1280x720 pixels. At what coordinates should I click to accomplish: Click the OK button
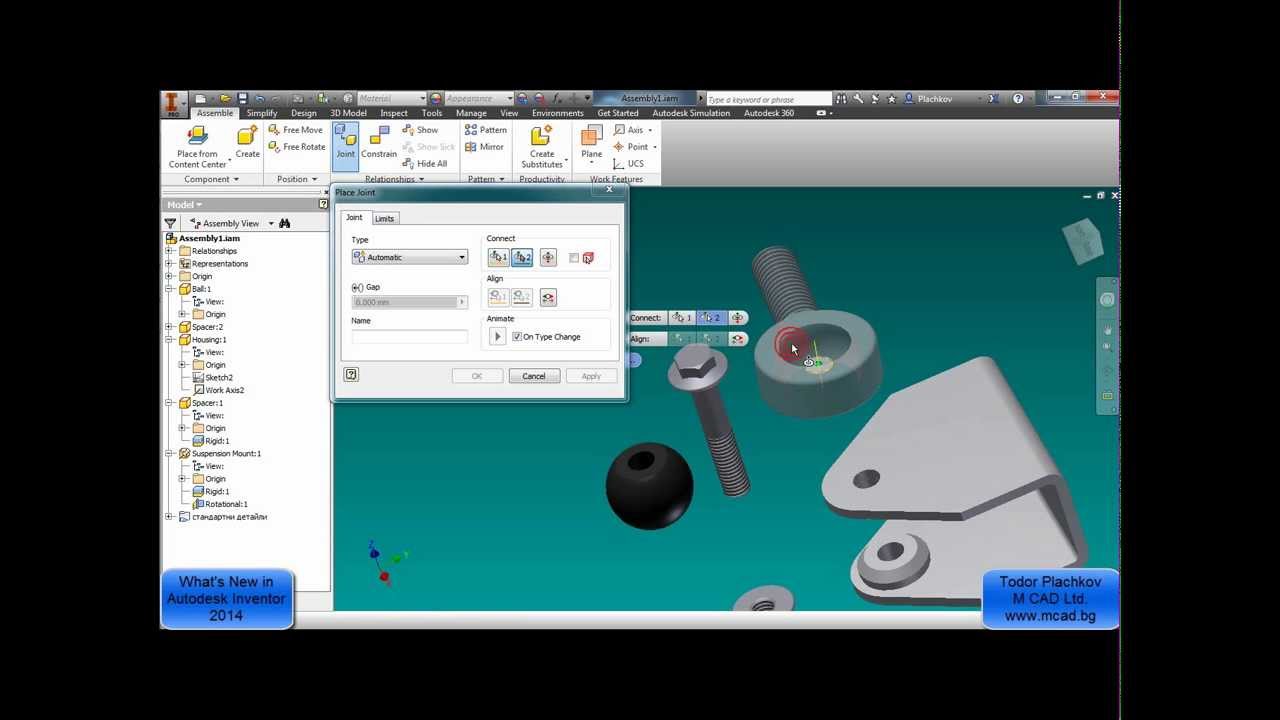click(477, 376)
